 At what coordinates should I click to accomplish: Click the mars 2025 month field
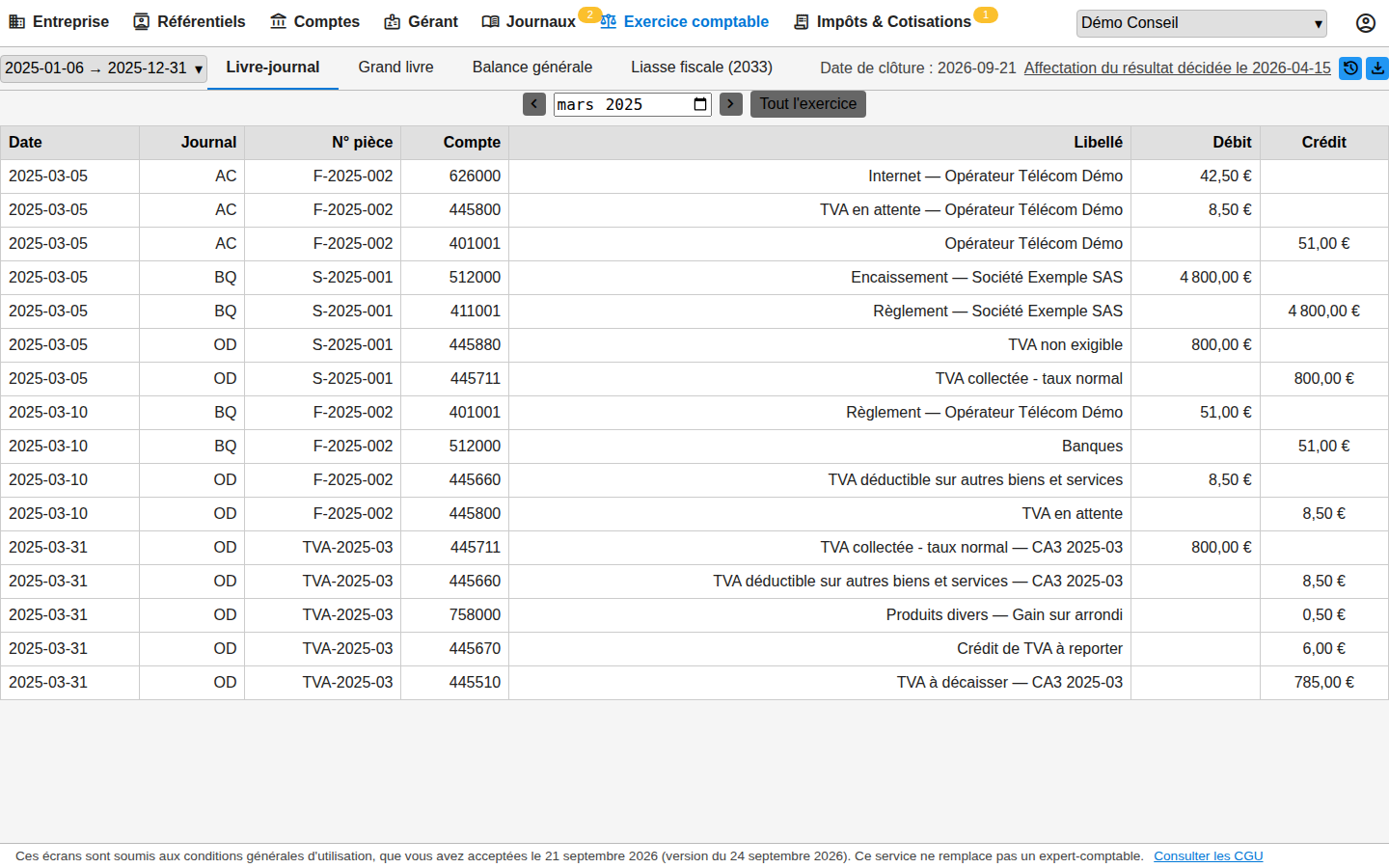(633, 104)
